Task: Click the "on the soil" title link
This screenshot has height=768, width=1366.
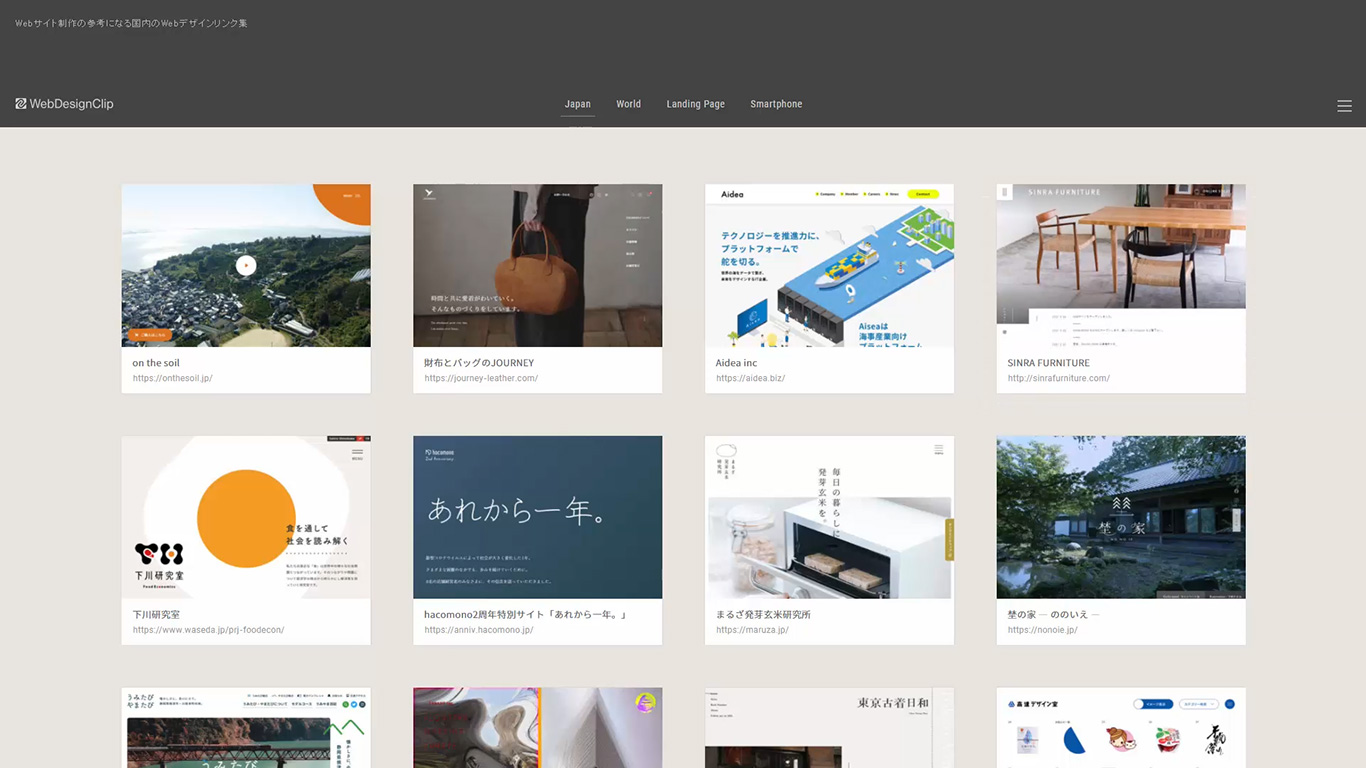Action: click(x=156, y=363)
